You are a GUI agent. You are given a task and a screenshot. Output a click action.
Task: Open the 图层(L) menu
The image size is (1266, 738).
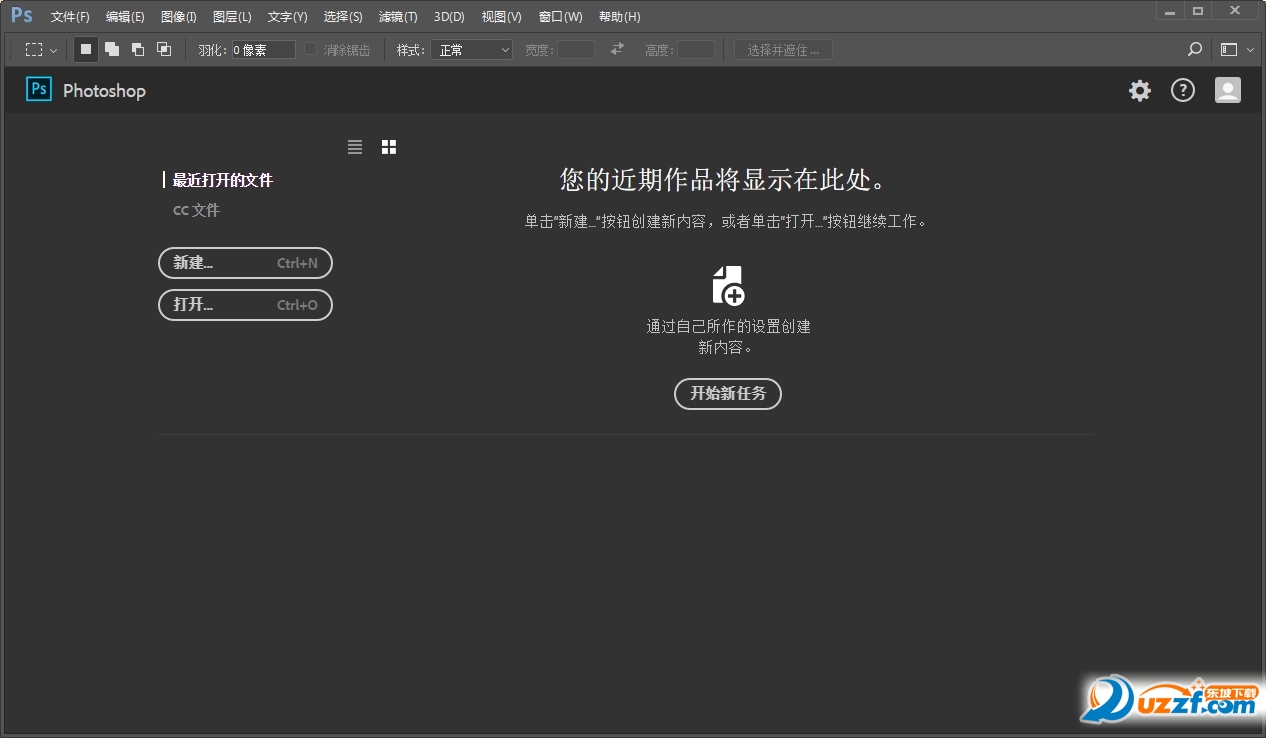click(232, 17)
